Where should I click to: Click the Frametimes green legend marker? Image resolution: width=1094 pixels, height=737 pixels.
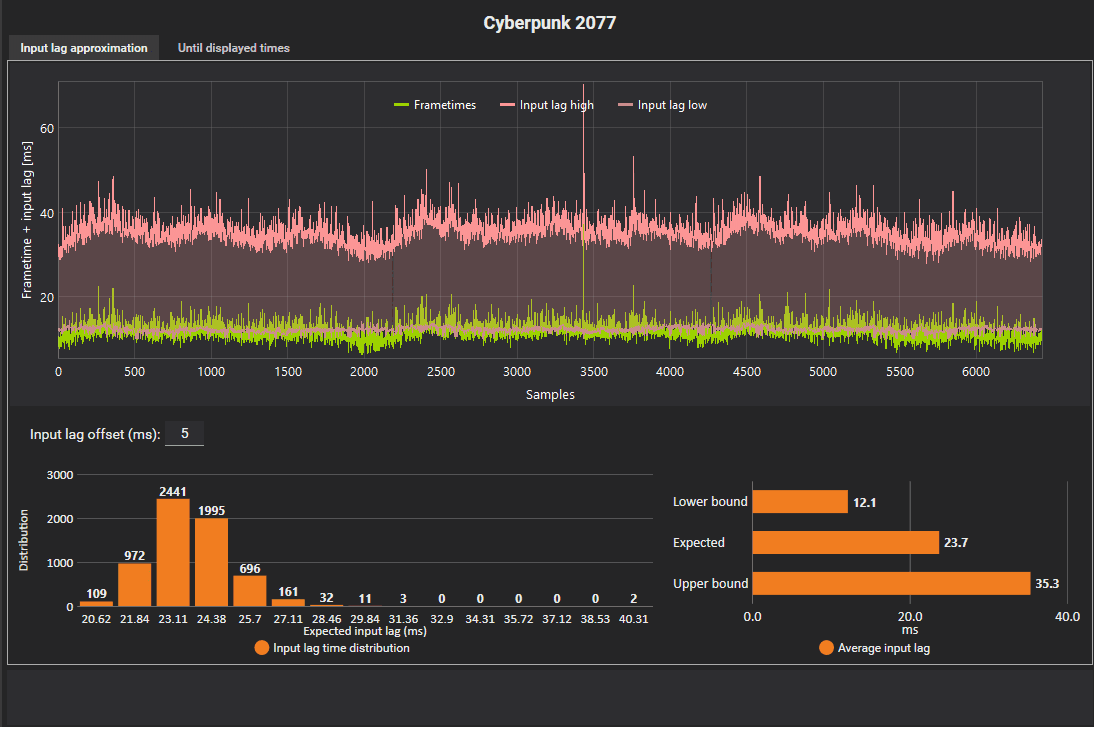tap(399, 104)
